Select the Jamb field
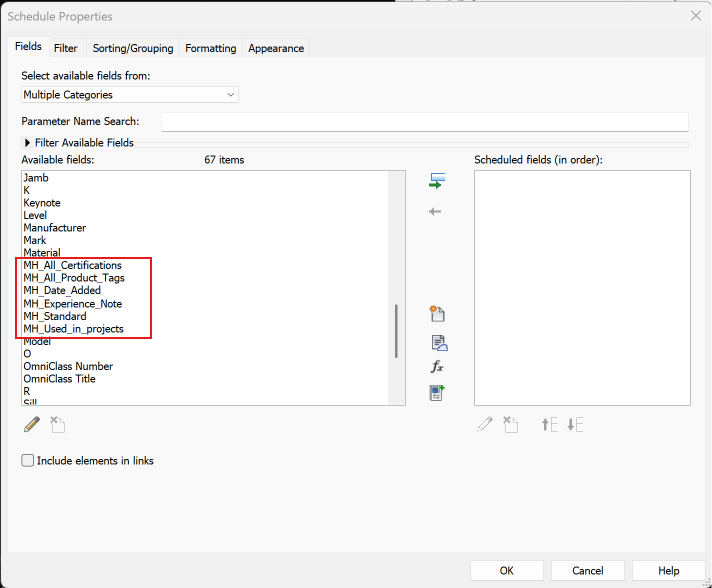 (36, 178)
